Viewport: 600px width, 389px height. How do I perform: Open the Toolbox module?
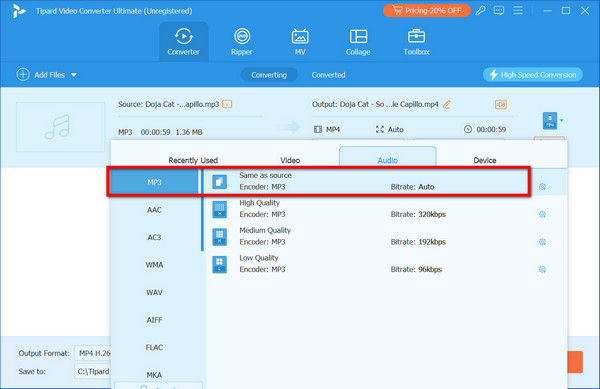tap(416, 42)
